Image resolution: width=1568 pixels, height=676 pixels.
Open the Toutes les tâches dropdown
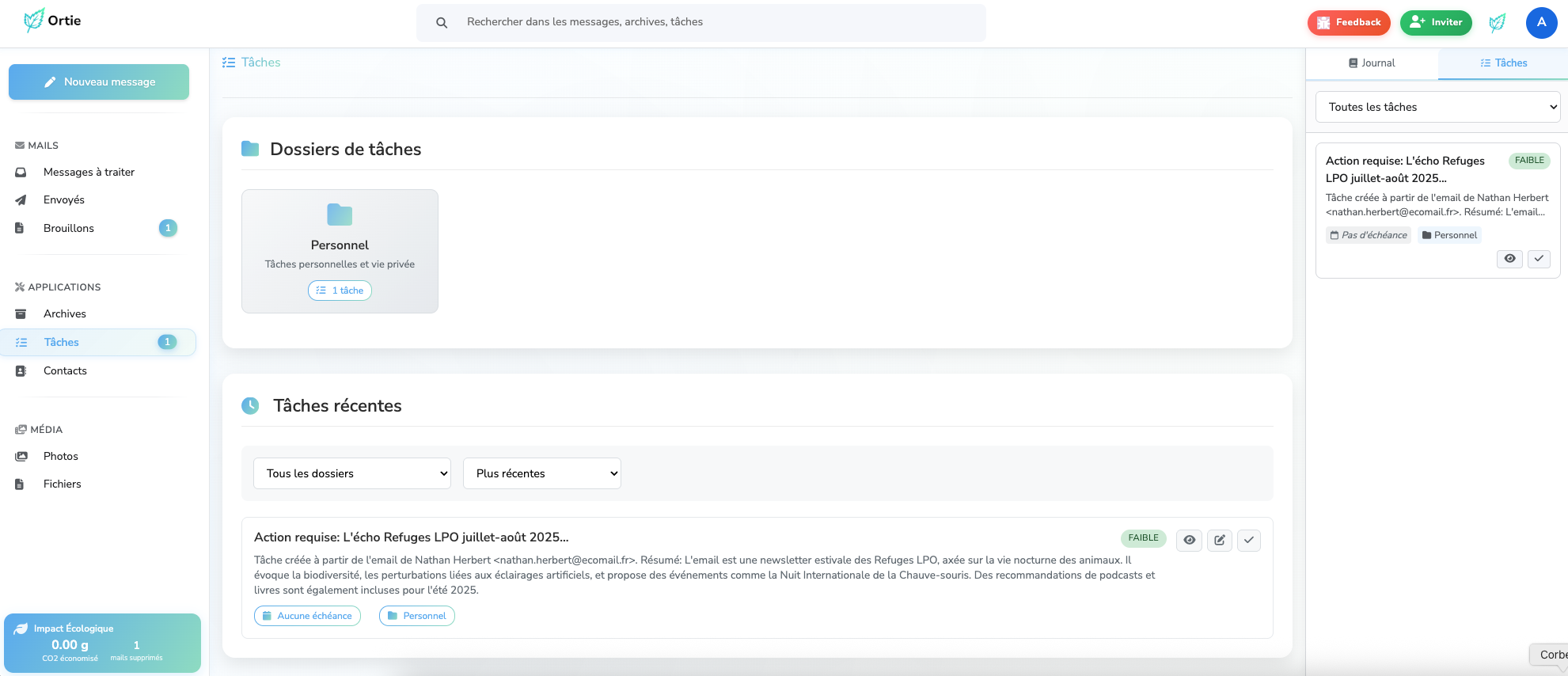point(1437,107)
